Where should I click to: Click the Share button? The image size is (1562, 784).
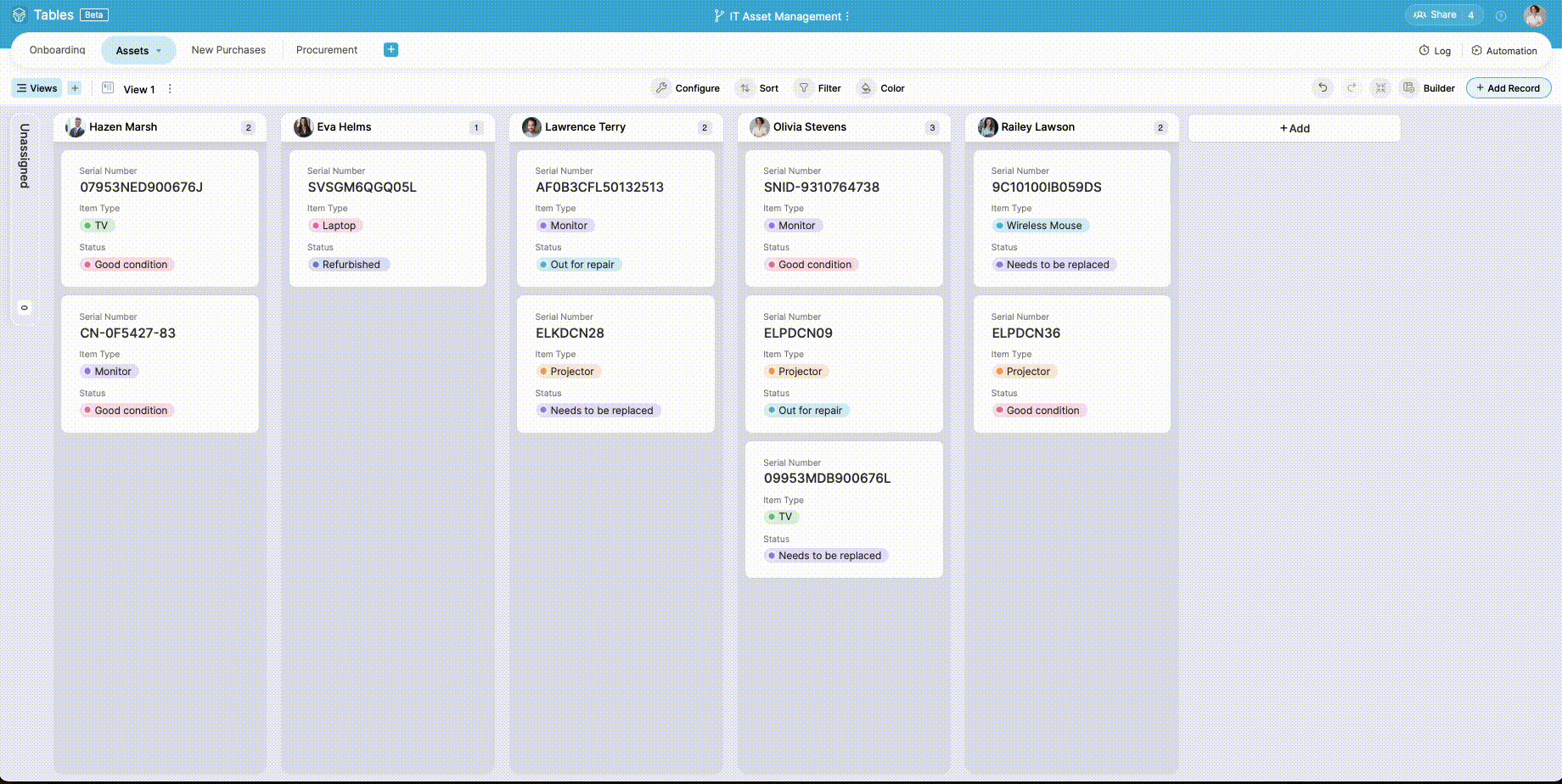1443,14
